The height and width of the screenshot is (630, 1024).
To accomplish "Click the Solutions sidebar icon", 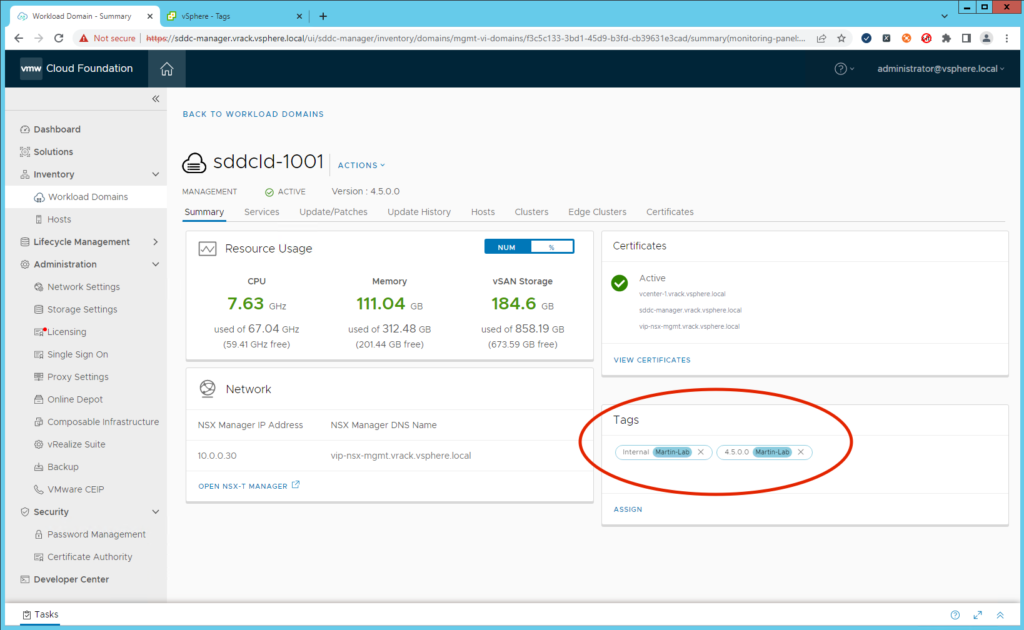I will pos(25,151).
